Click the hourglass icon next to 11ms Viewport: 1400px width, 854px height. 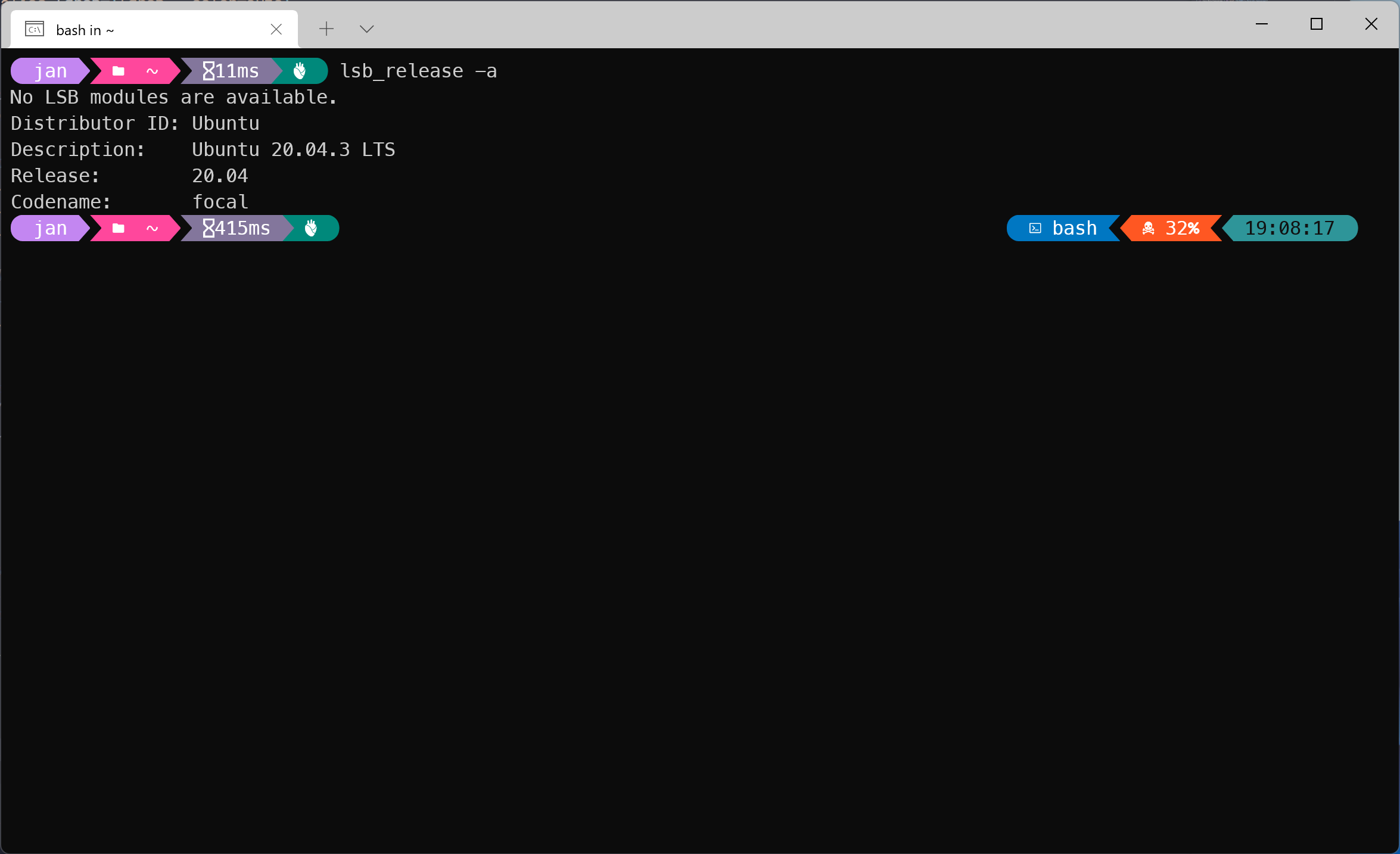pyautogui.click(x=207, y=70)
